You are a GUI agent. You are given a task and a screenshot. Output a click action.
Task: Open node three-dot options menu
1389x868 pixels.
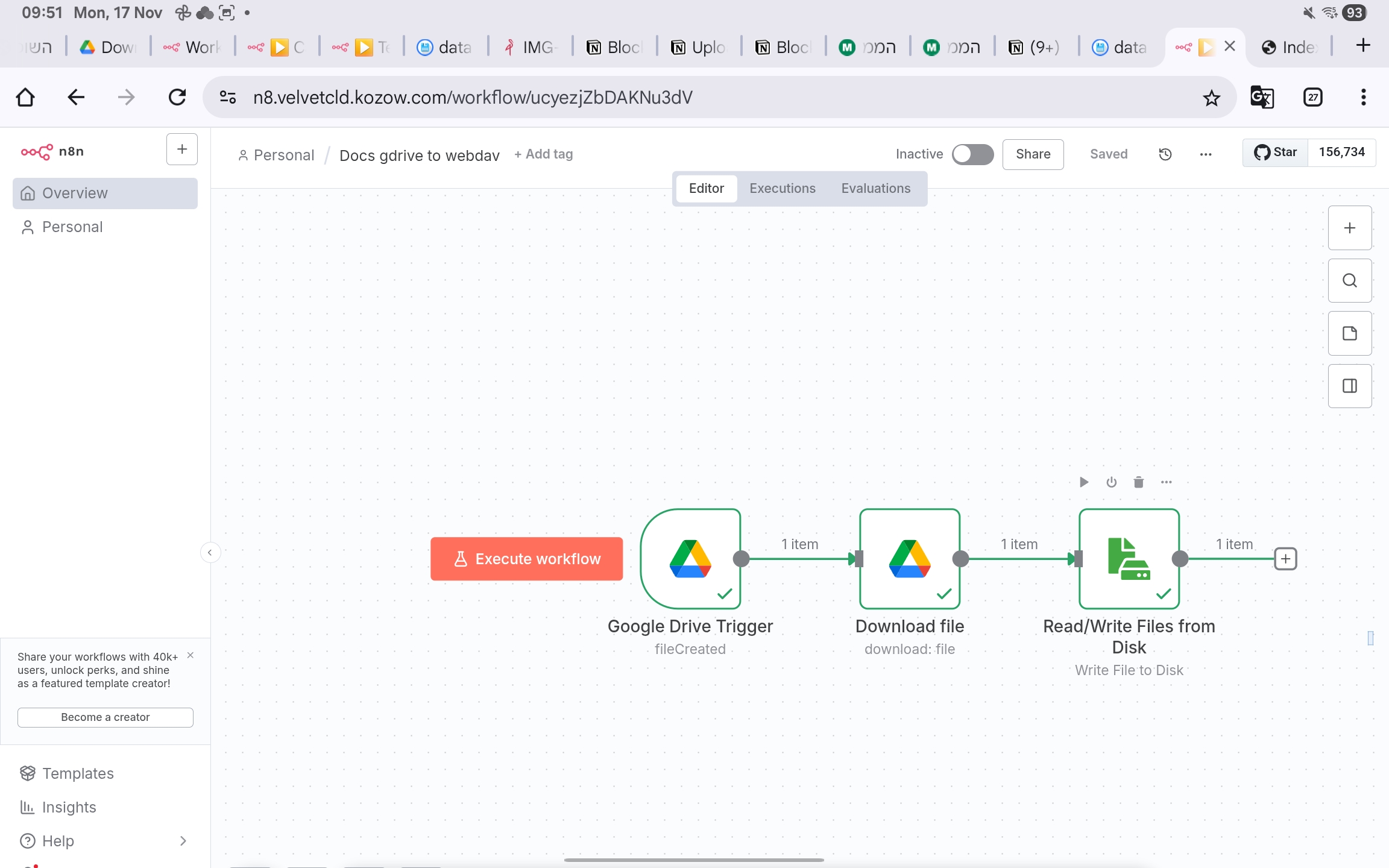pyautogui.click(x=1166, y=482)
